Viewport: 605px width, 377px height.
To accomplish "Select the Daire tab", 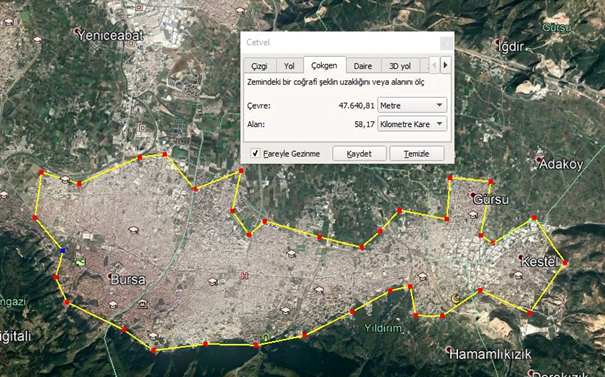I will 363,66.
